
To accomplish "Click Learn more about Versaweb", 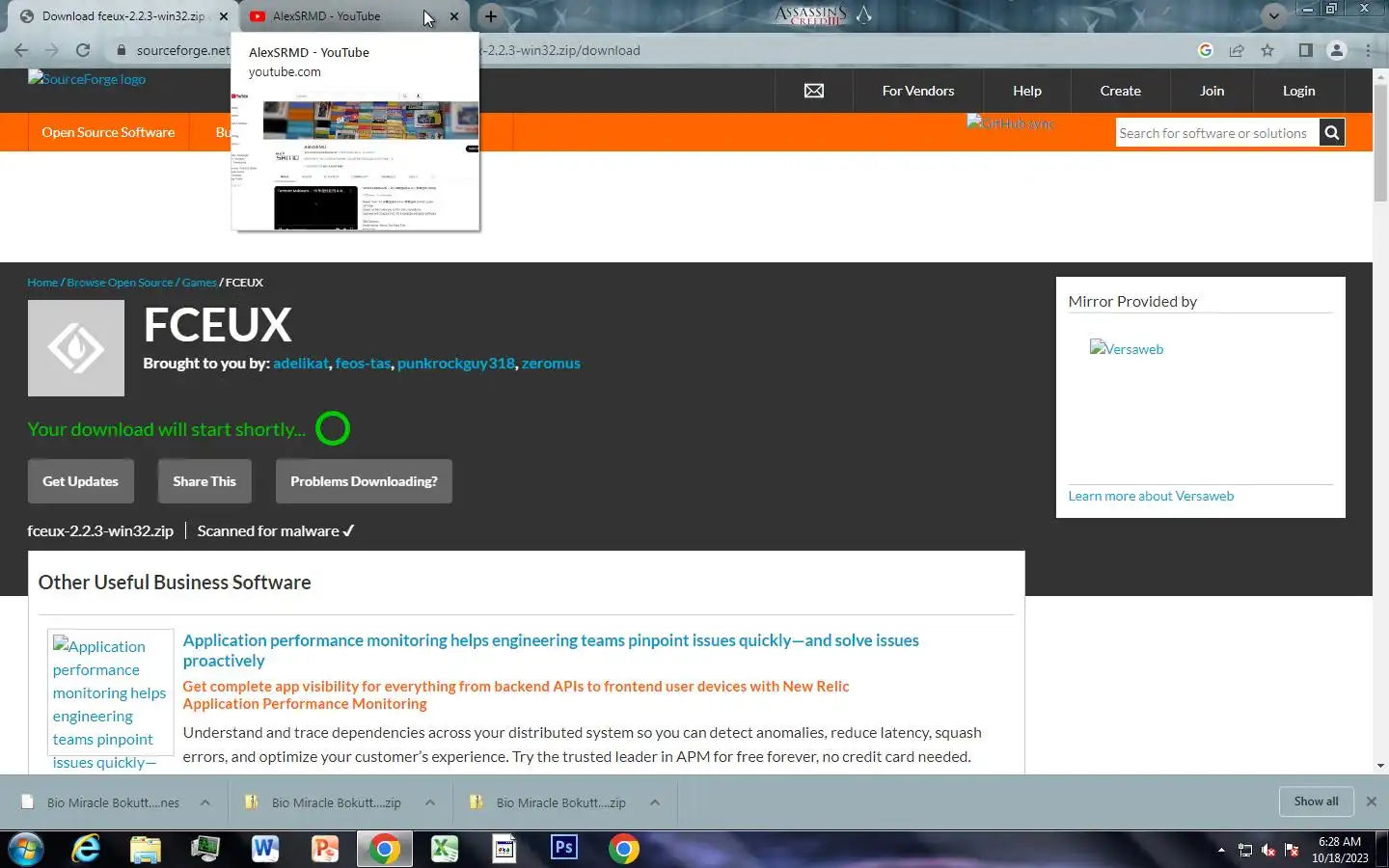I will pos(1151,496).
